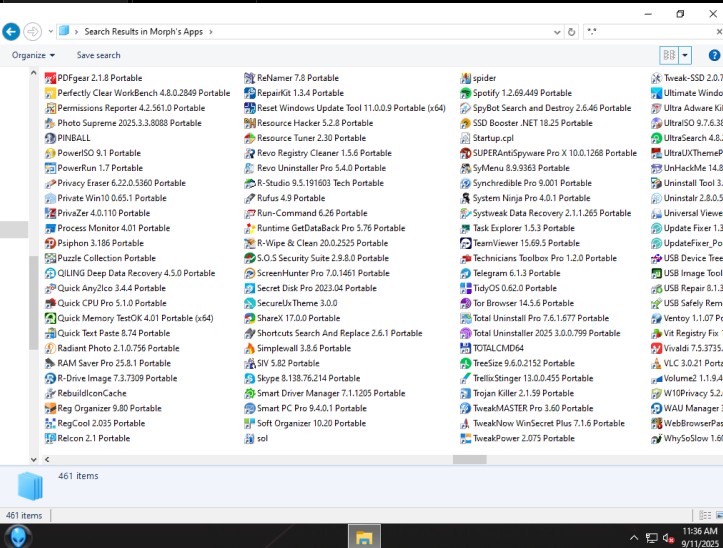Screen dimensions: 723x548
Task: Click the RAM Saver Pro 25.8.1 icon
Action: 50,363
